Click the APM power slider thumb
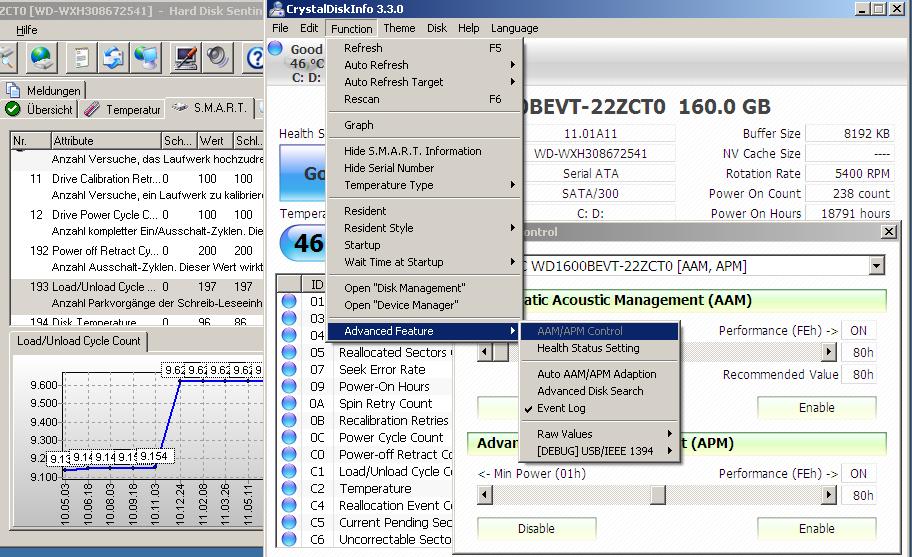 tap(658, 495)
